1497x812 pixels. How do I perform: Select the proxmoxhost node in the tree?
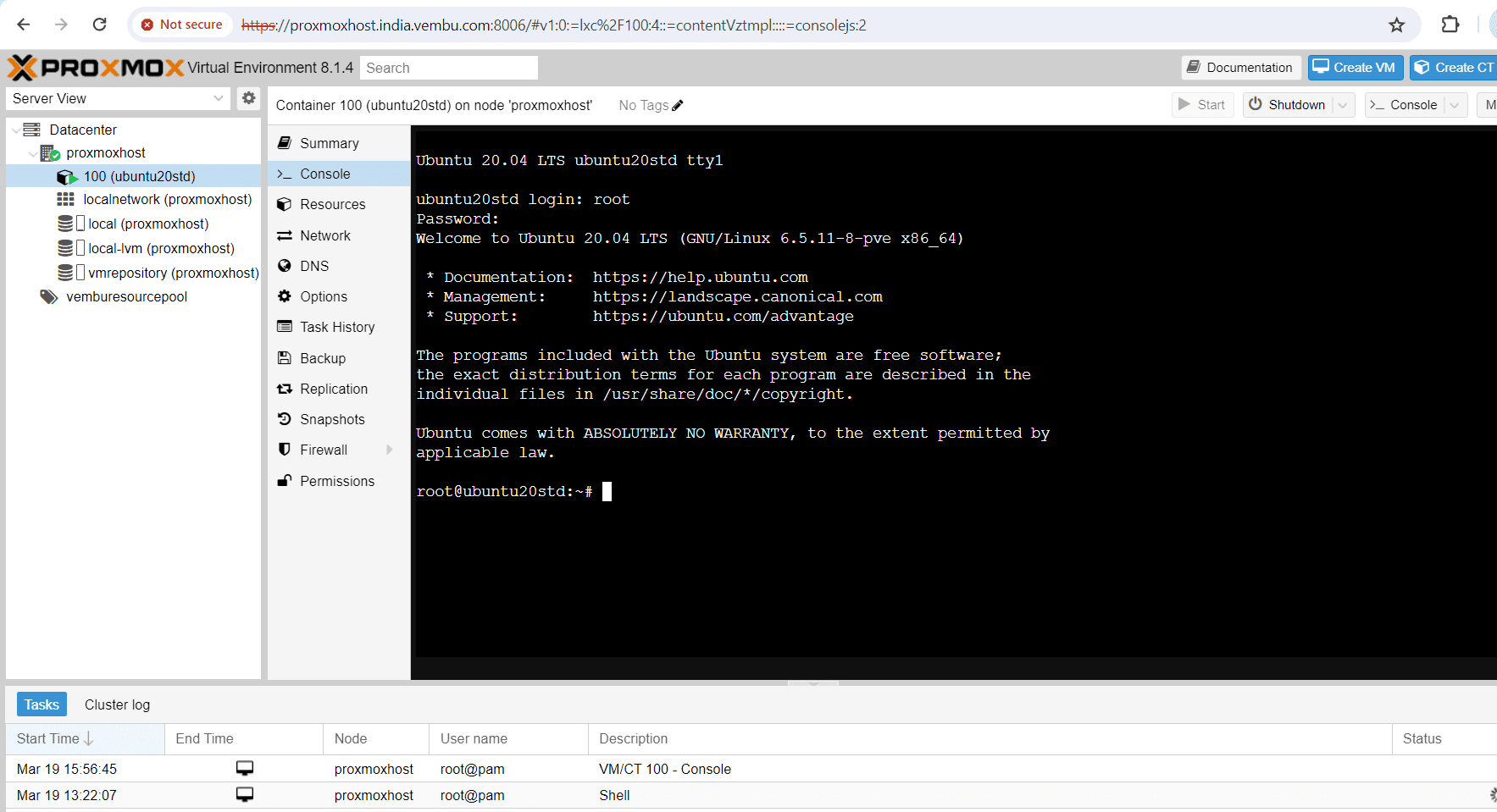coord(106,152)
